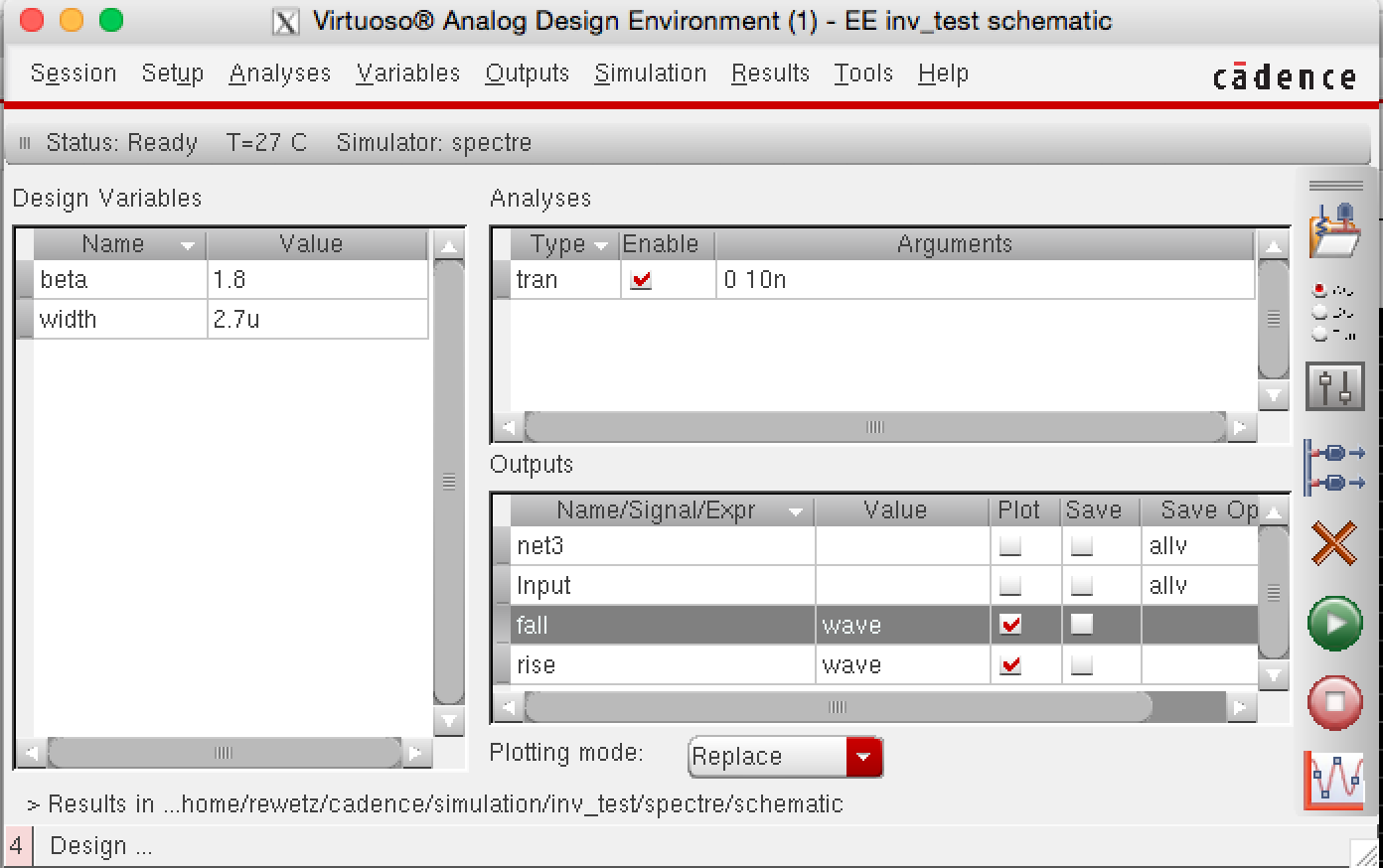Click the Choose Design folder icon
Viewport: 1383px width, 868px height.
[x=1334, y=232]
